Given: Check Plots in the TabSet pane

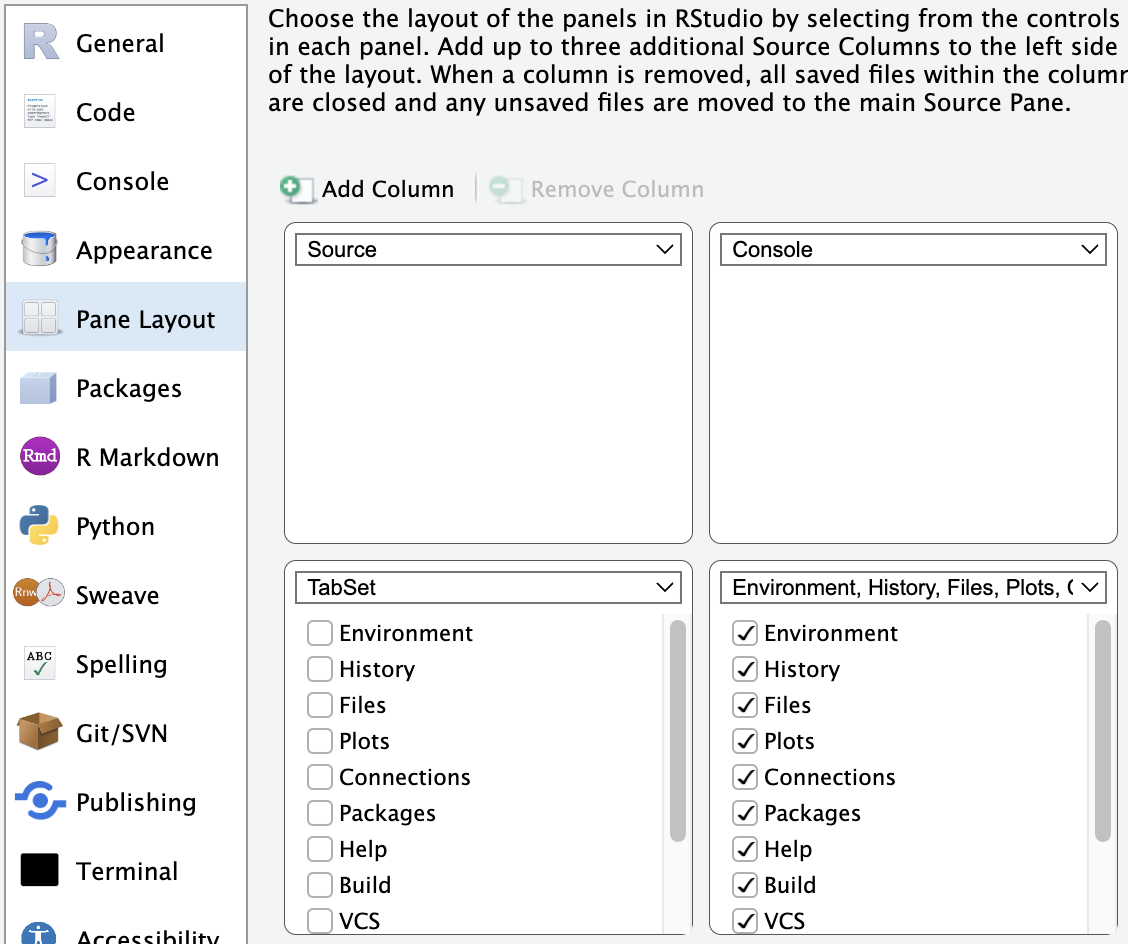Looking at the screenshot, I should [x=320, y=741].
